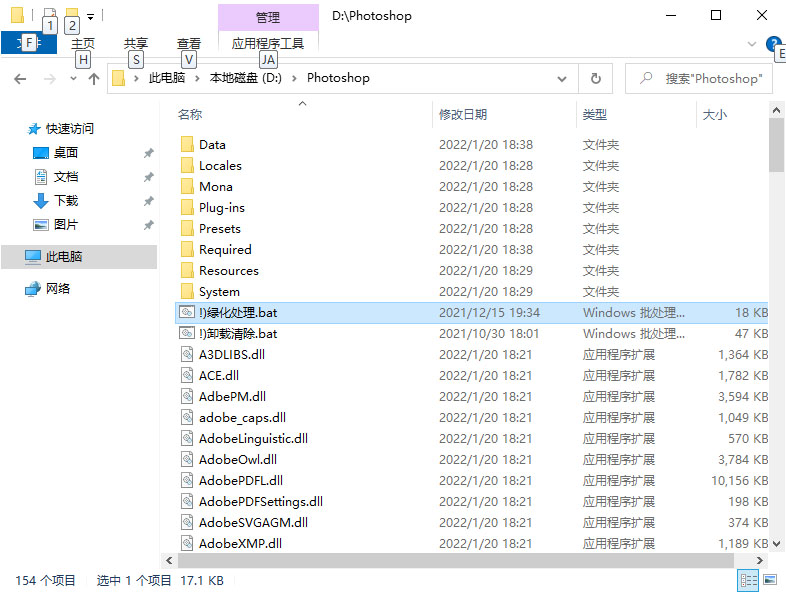Expand address bar history dropdown
Image resolution: width=786 pixels, height=593 pixels.
pos(562,79)
